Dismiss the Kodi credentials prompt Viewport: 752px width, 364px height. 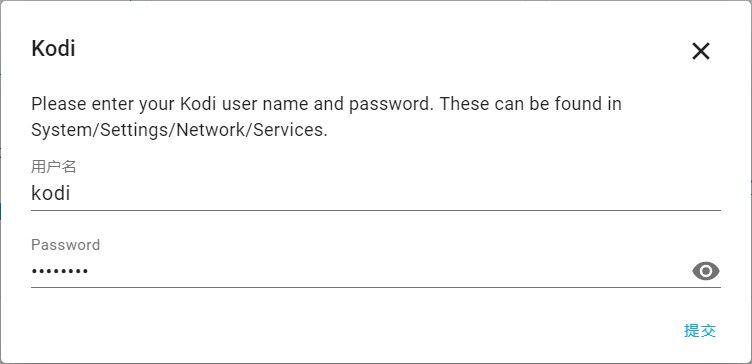[x=701, y=51]
